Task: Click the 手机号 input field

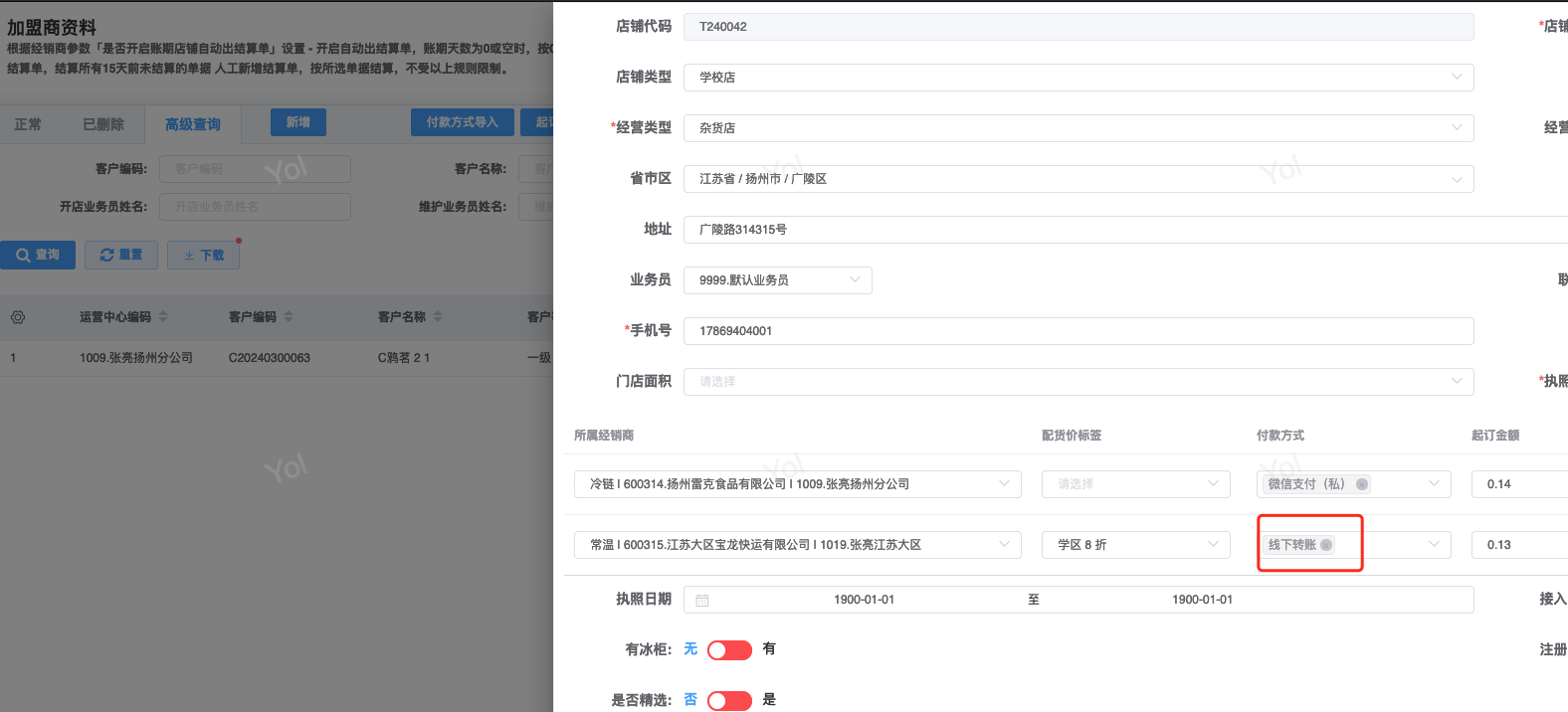Action: pyautogui.click(x=1078, y=331)
